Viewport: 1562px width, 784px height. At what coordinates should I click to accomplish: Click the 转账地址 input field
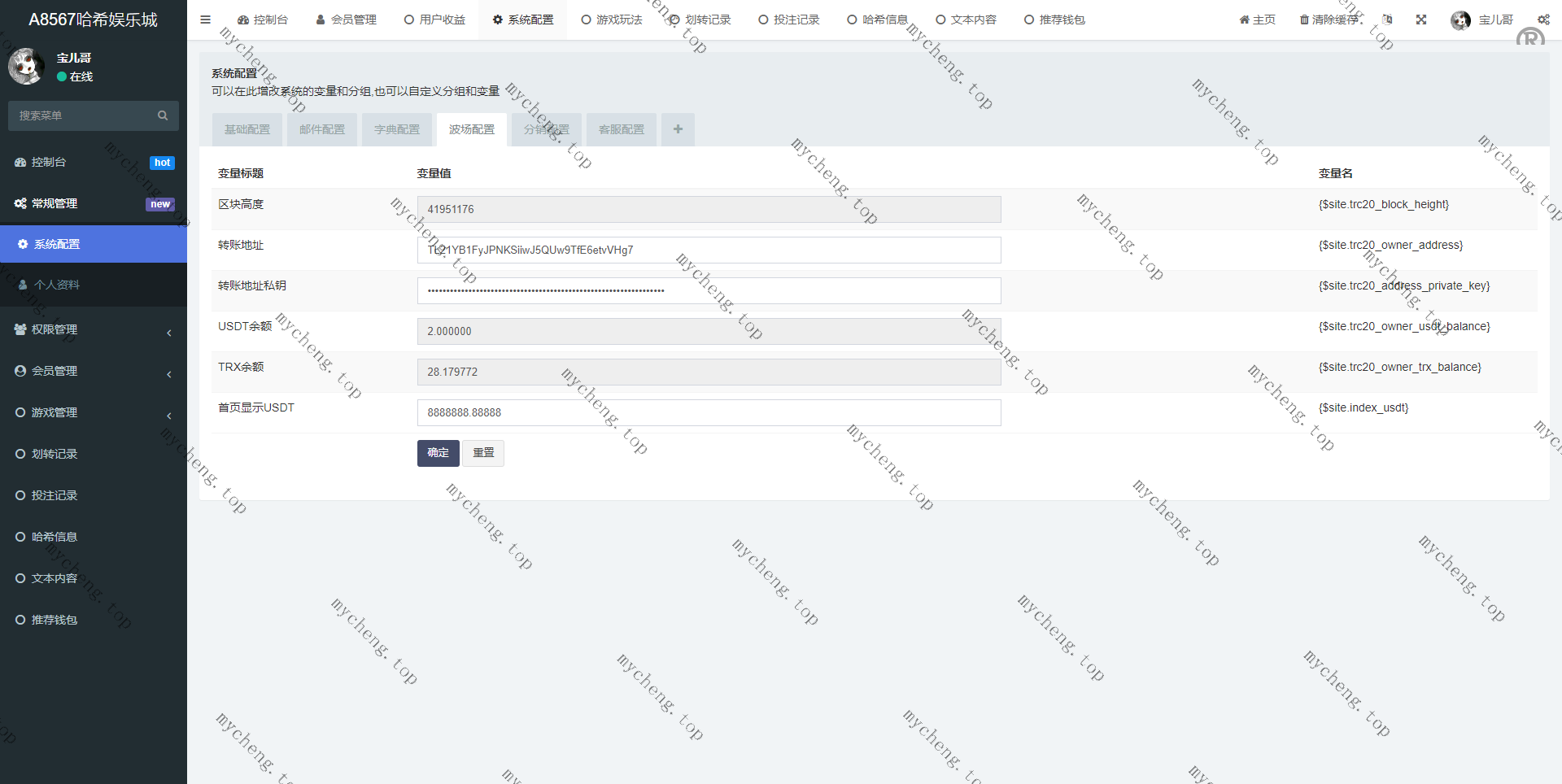(709, 250)
